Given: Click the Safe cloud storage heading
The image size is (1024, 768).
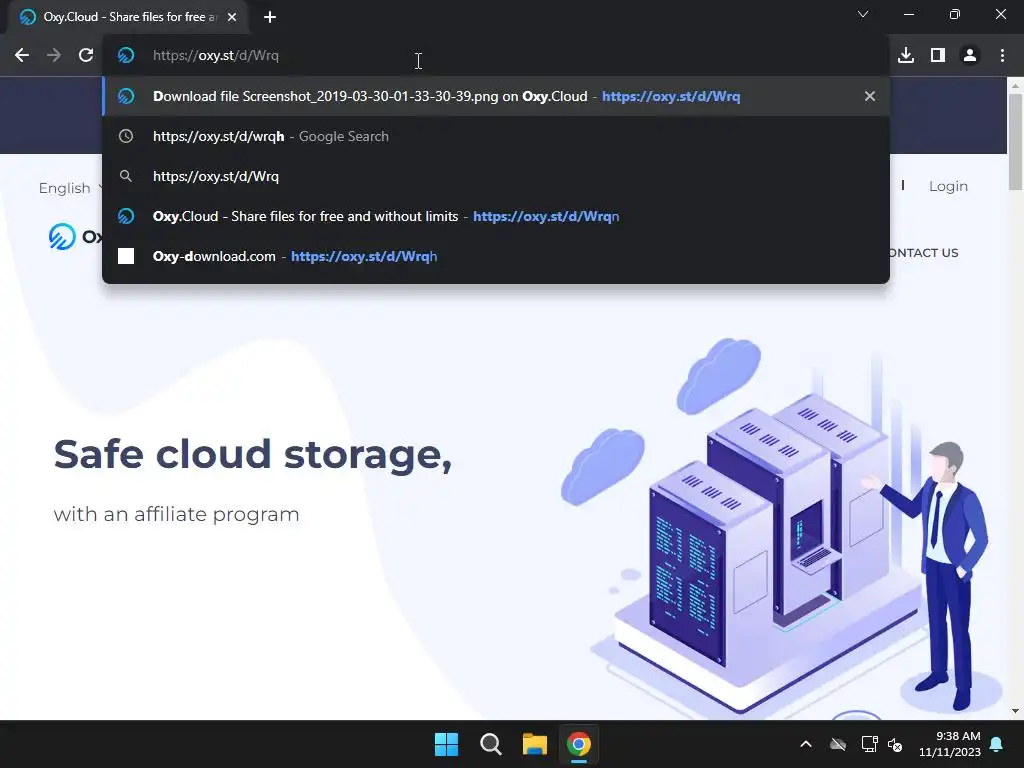Looking at the screenshot, I should pos(253,455).
